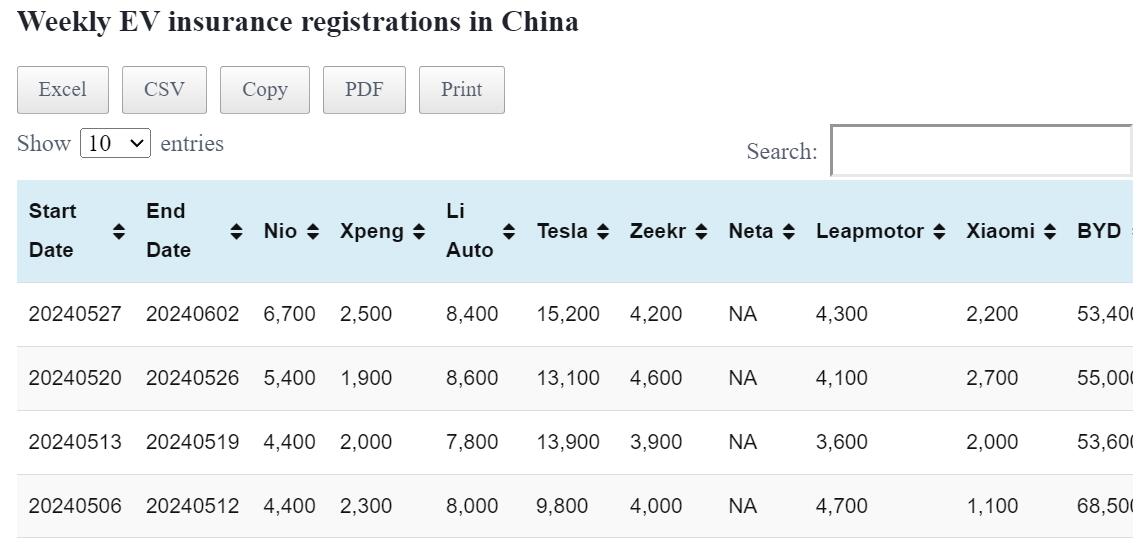
Task: Click the Li Auto sort arrows icon
Action: [509, 231]
